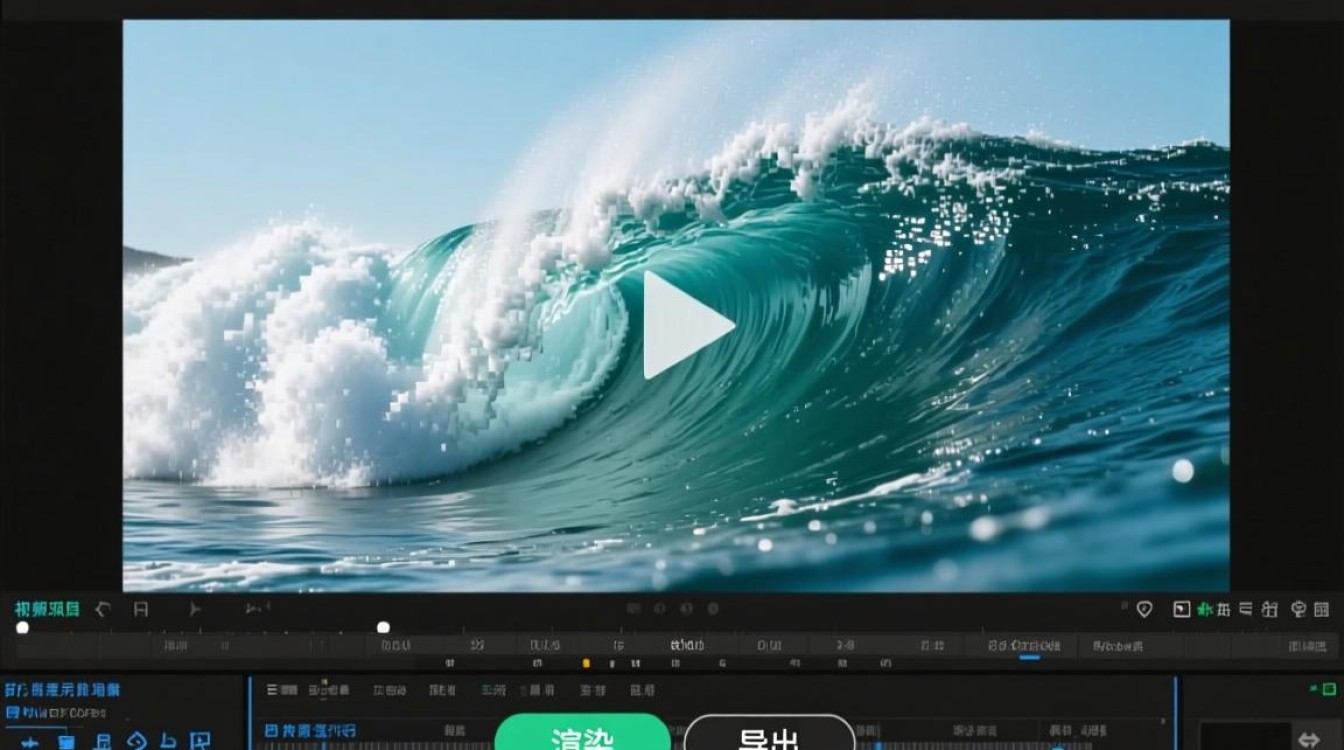1344x750 pixels.
Task: Click the green icon in the right timeline toolbar
Action: (1206, 609)
